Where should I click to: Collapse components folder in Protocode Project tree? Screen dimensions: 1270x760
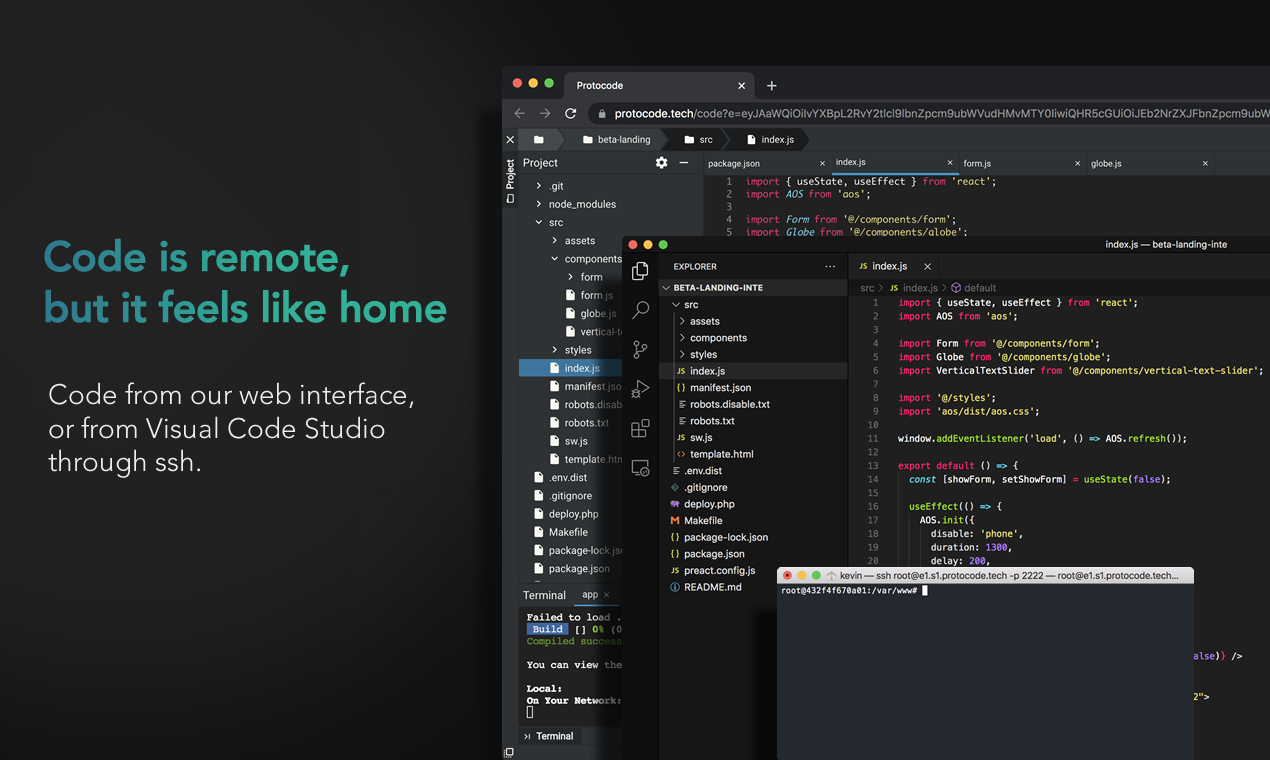pos(555,259)
